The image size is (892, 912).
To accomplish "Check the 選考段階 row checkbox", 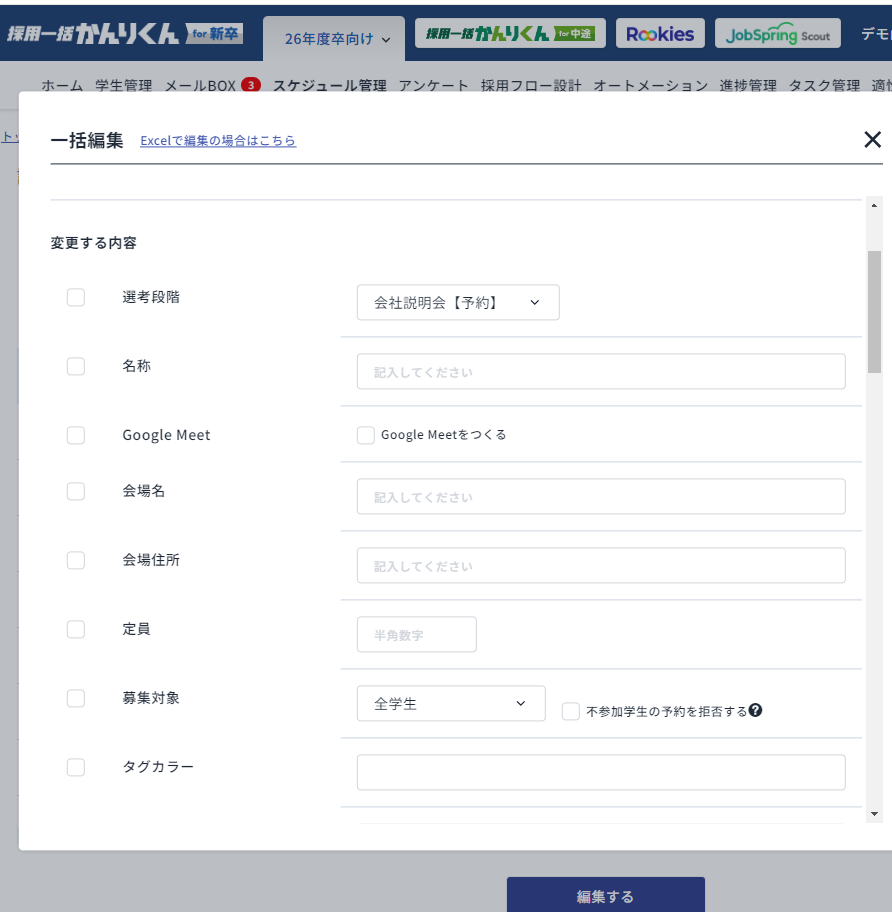I will tap(75, 296).
